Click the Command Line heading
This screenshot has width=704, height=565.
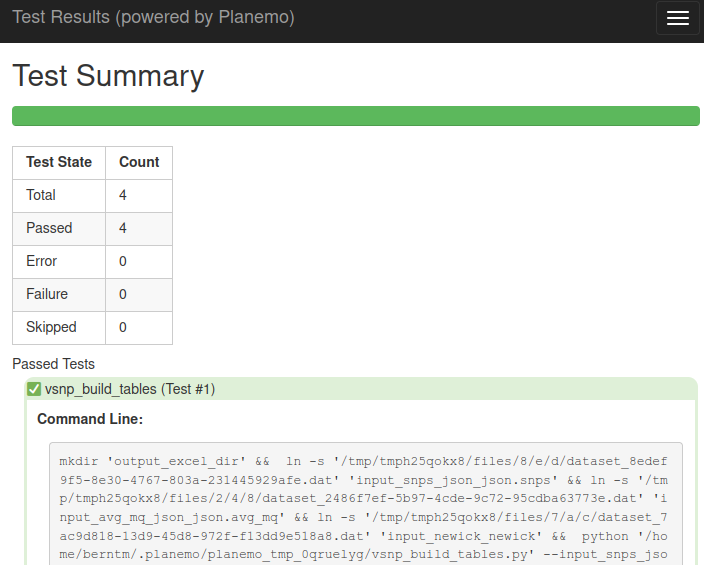point(90,419)
